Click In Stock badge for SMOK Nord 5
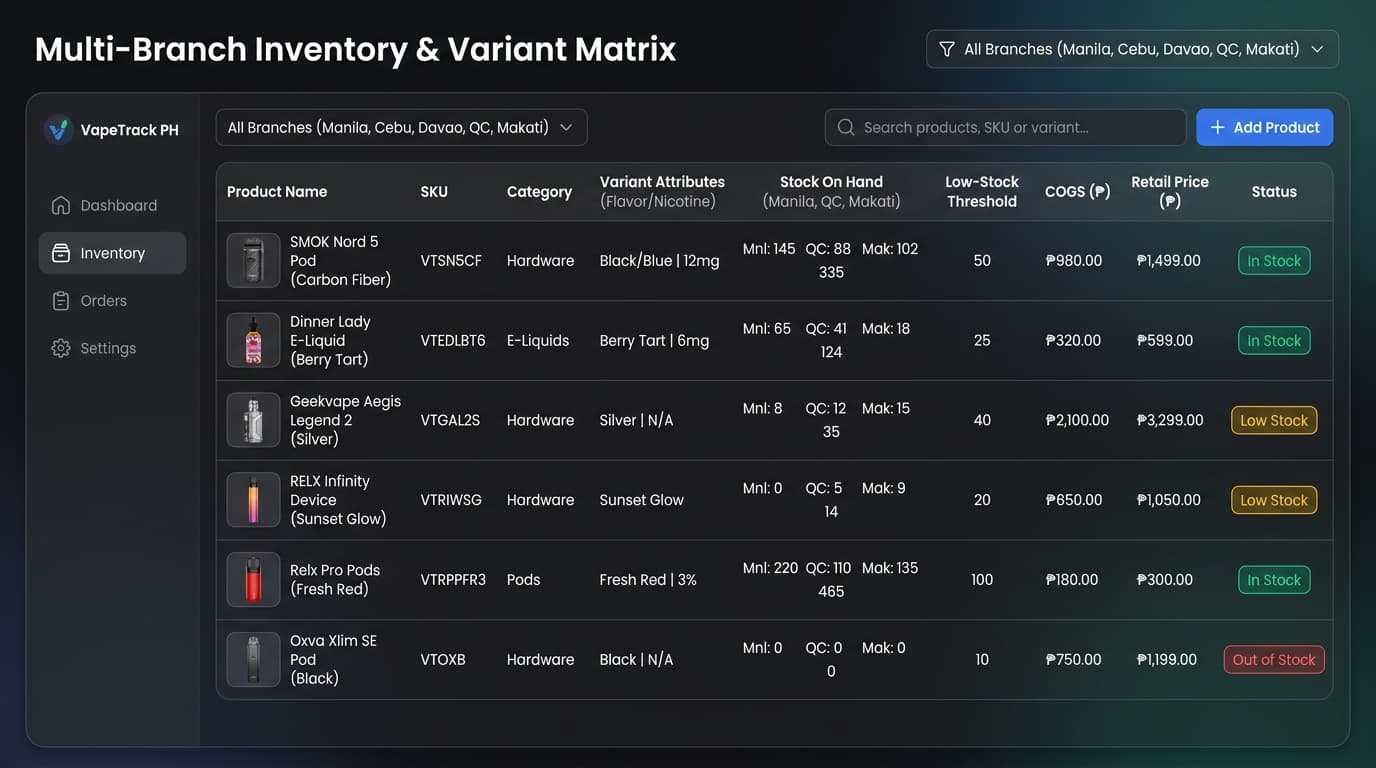 pos(1274,261)
